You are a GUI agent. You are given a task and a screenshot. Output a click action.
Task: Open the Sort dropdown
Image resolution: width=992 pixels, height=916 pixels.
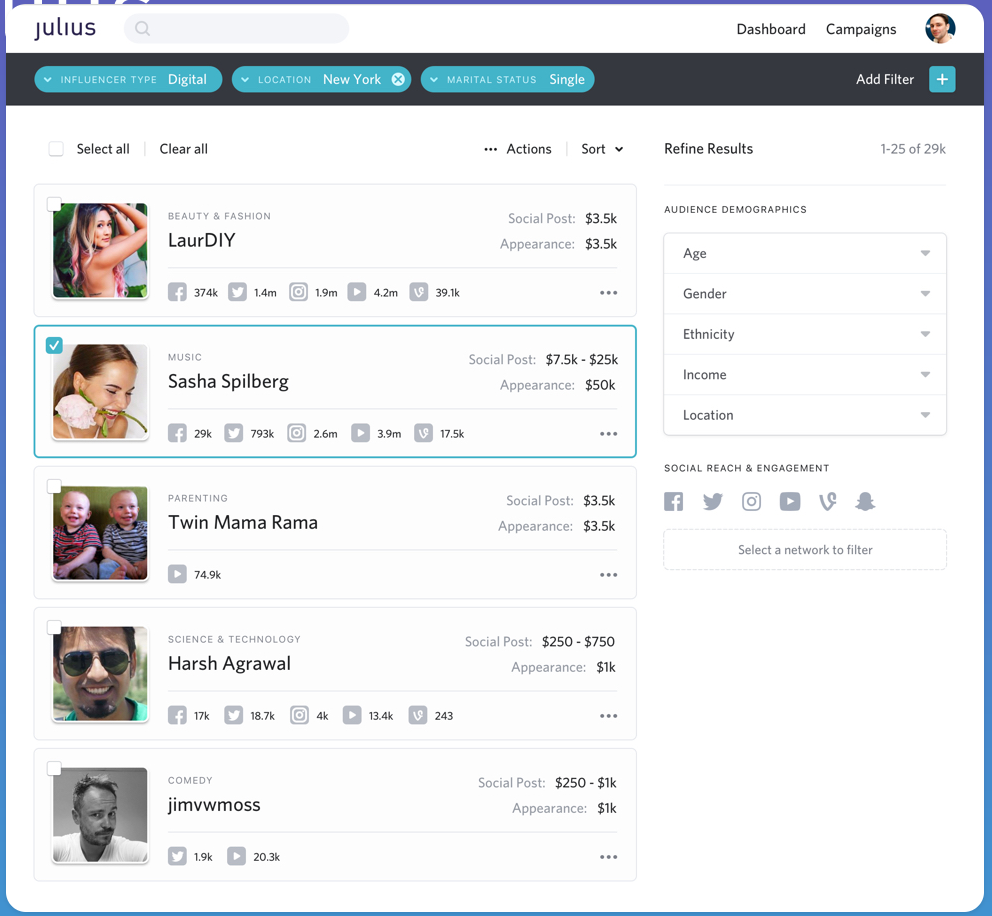tap(602, 149)
